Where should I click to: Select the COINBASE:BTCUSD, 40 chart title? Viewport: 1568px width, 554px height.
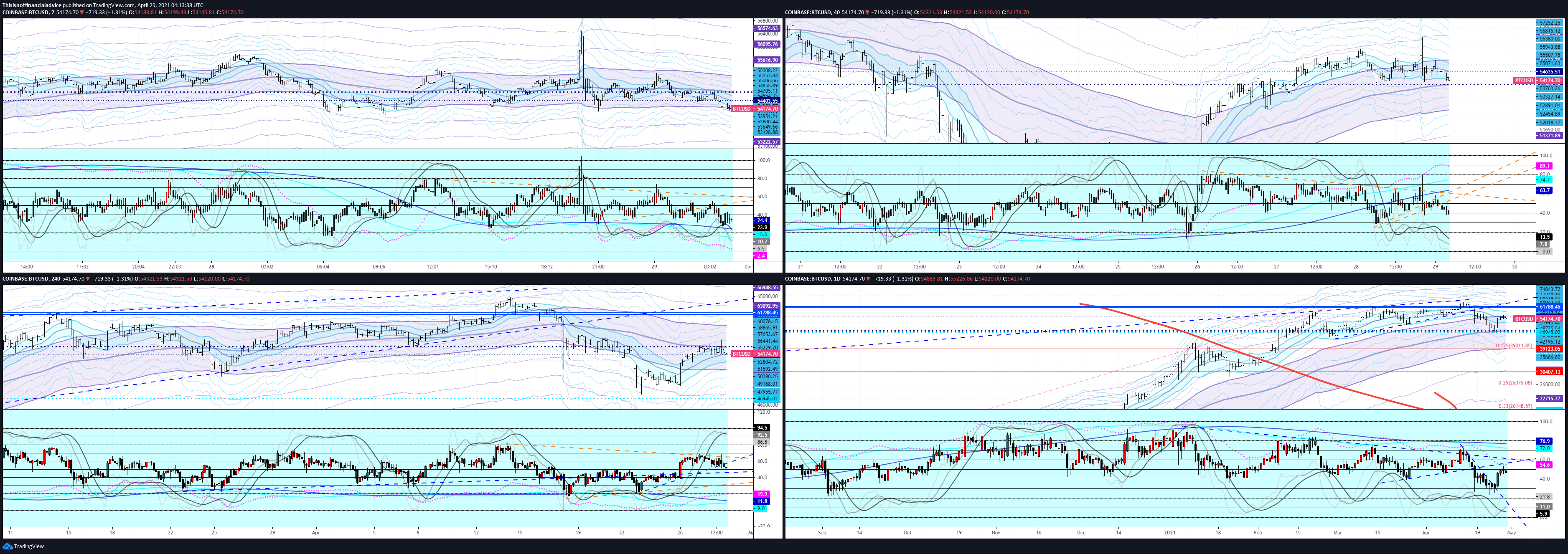(812, 12)
